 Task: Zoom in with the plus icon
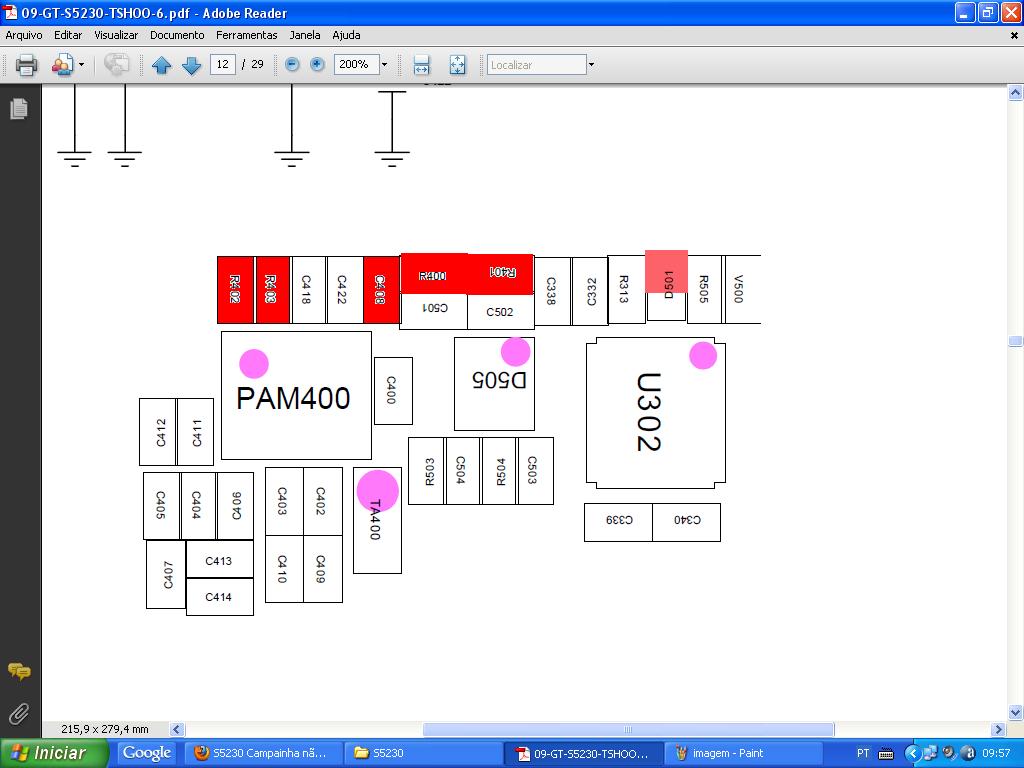(x=317, y=64)
